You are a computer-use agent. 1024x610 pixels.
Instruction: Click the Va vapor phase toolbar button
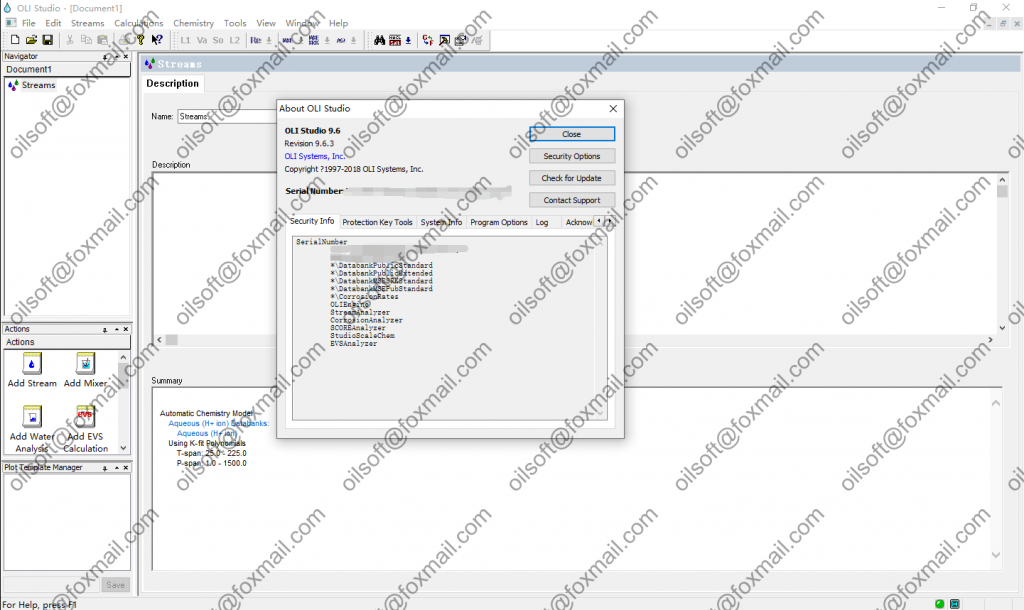click(x=202, y=40)
